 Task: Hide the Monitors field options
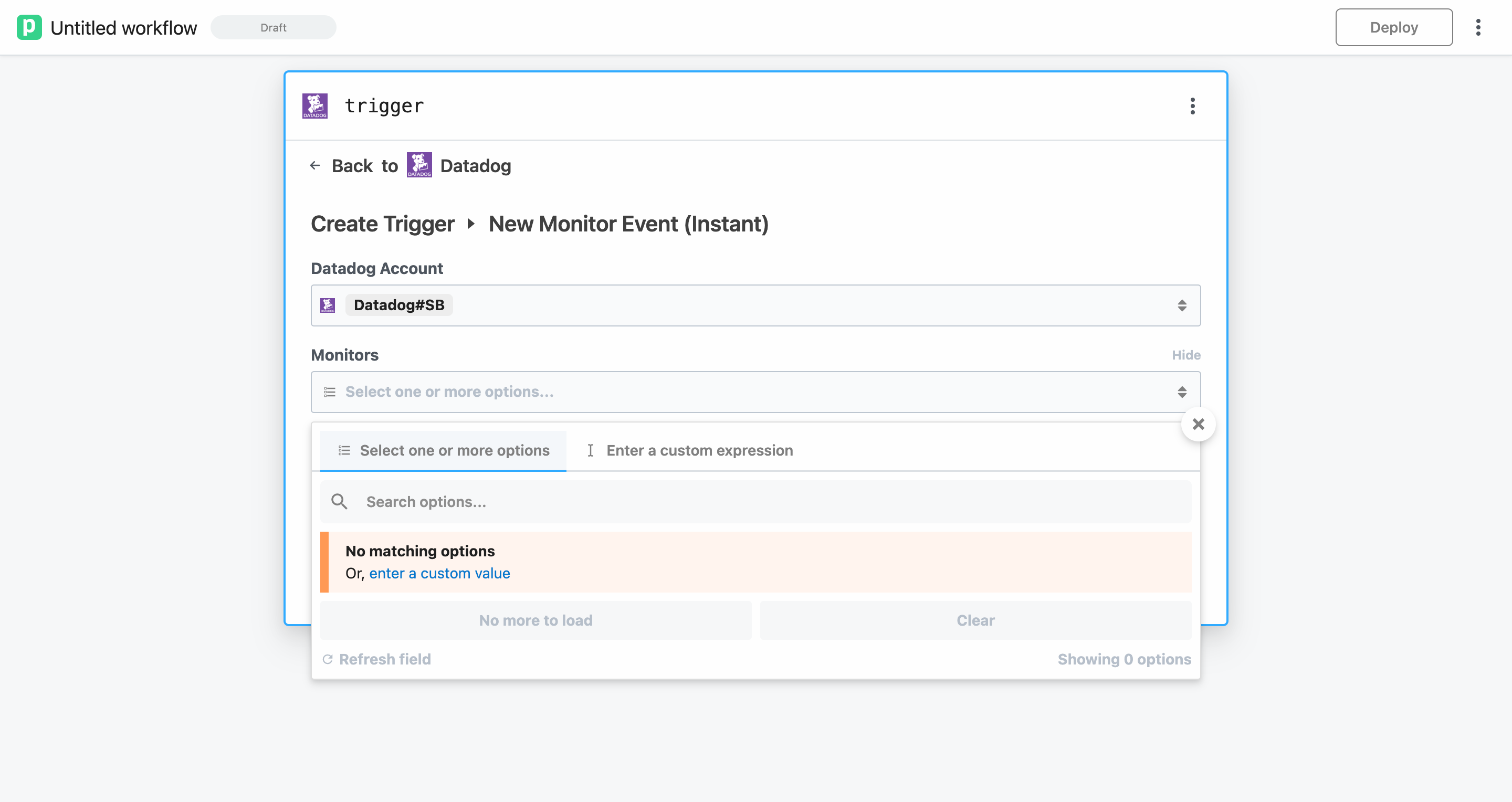pyautogui.click(x=1186, y=355)
